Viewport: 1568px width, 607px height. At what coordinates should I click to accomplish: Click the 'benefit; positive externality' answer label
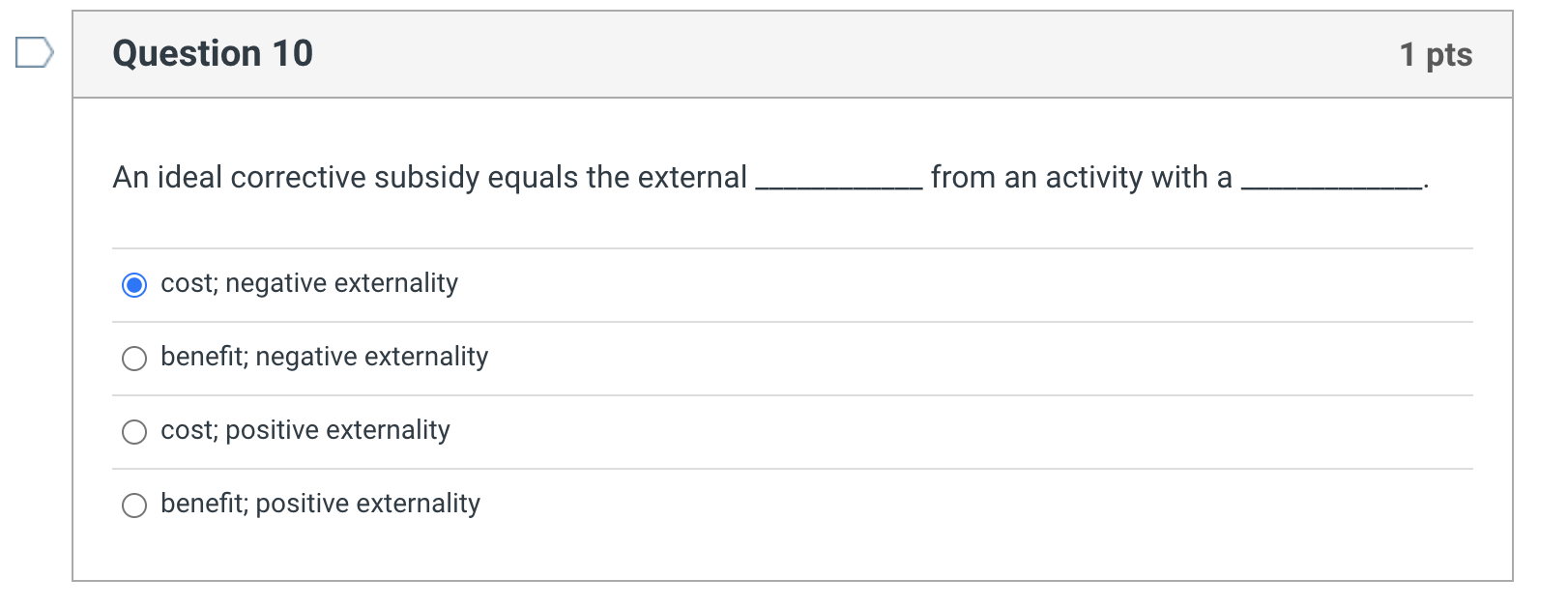[320, 504]
